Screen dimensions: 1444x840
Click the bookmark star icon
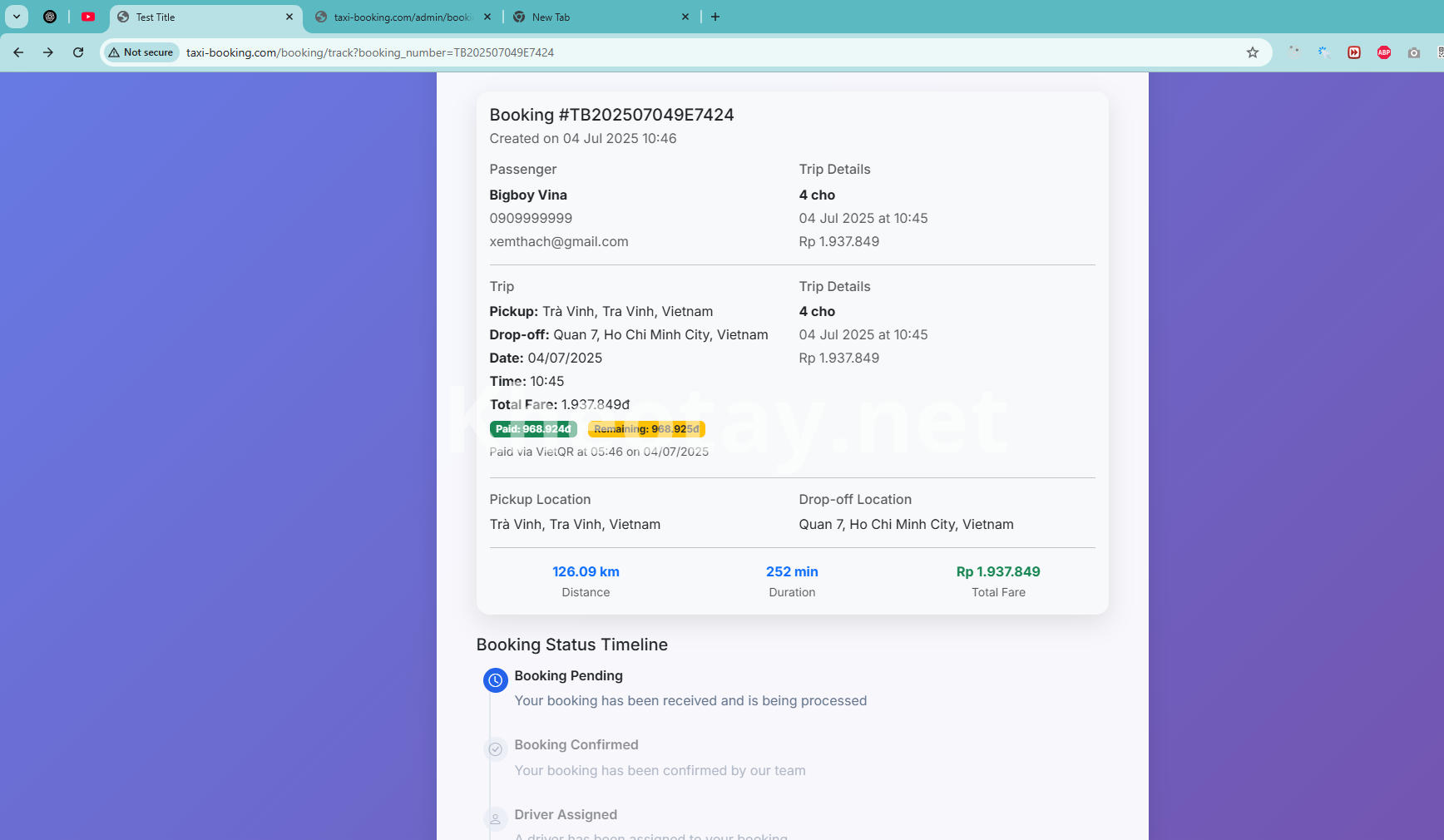1253,52
